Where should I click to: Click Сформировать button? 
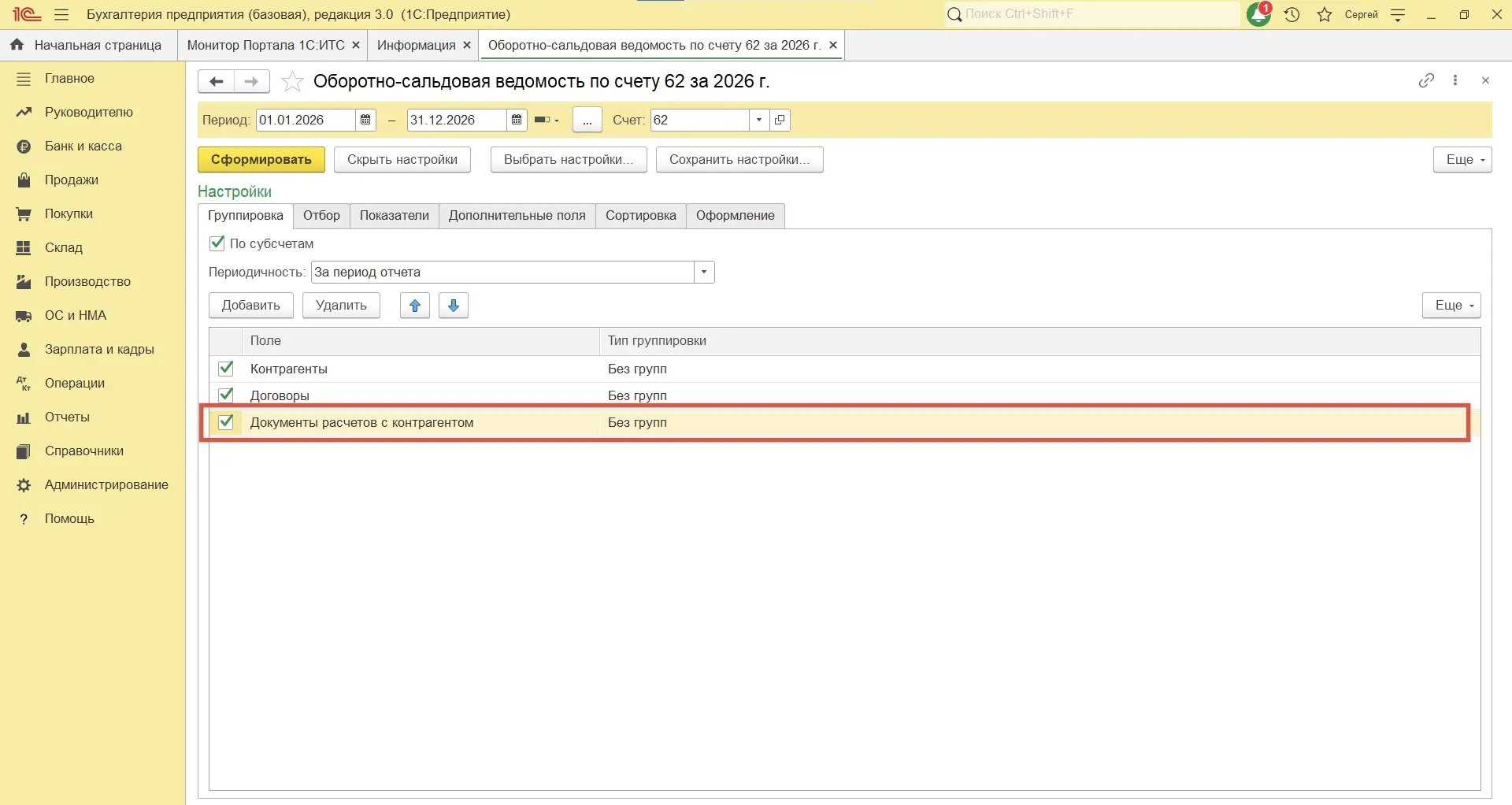261,160
